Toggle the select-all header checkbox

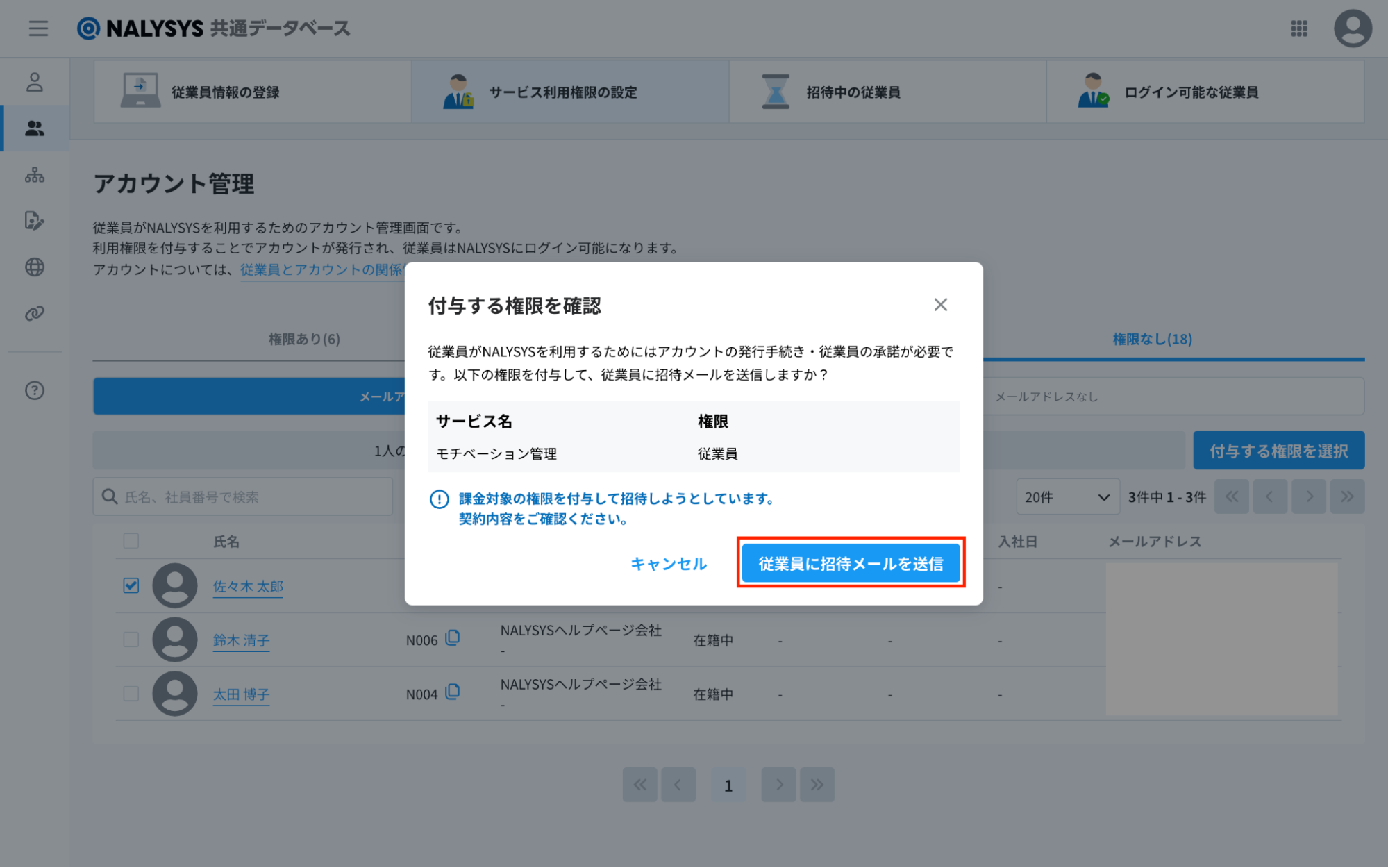(x=131, y=541)
